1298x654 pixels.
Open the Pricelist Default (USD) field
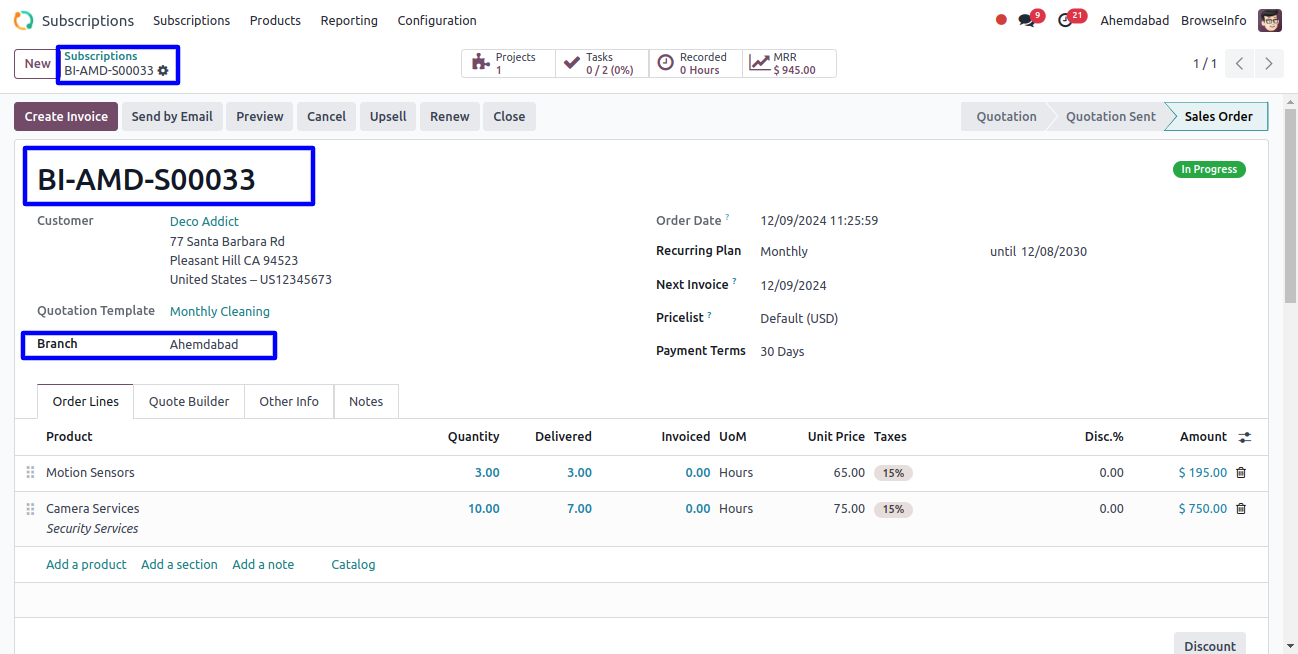(x=860, y=319)
